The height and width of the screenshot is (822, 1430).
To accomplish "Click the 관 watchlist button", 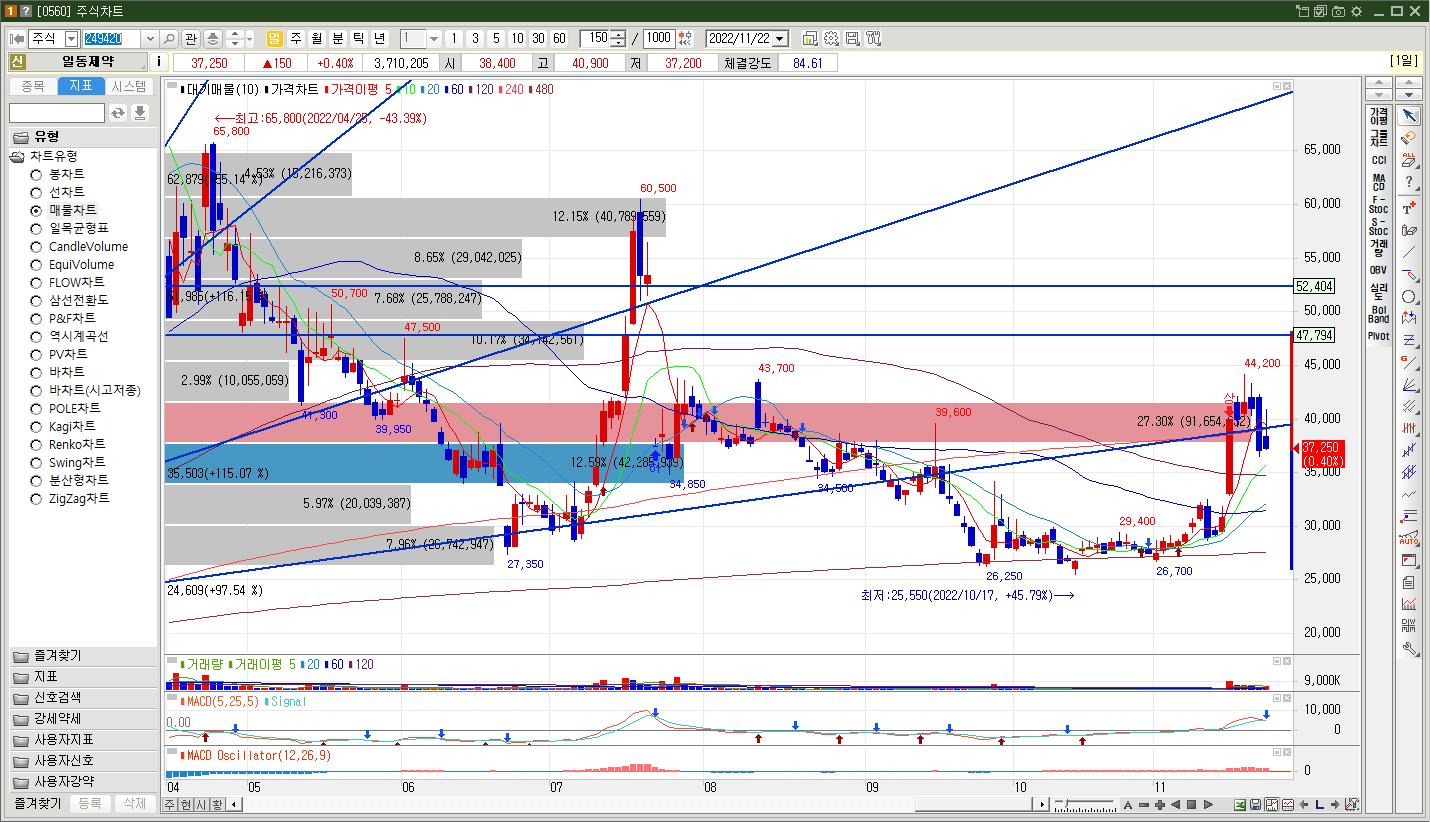I will pyautogui.click(x=191, y=38).
